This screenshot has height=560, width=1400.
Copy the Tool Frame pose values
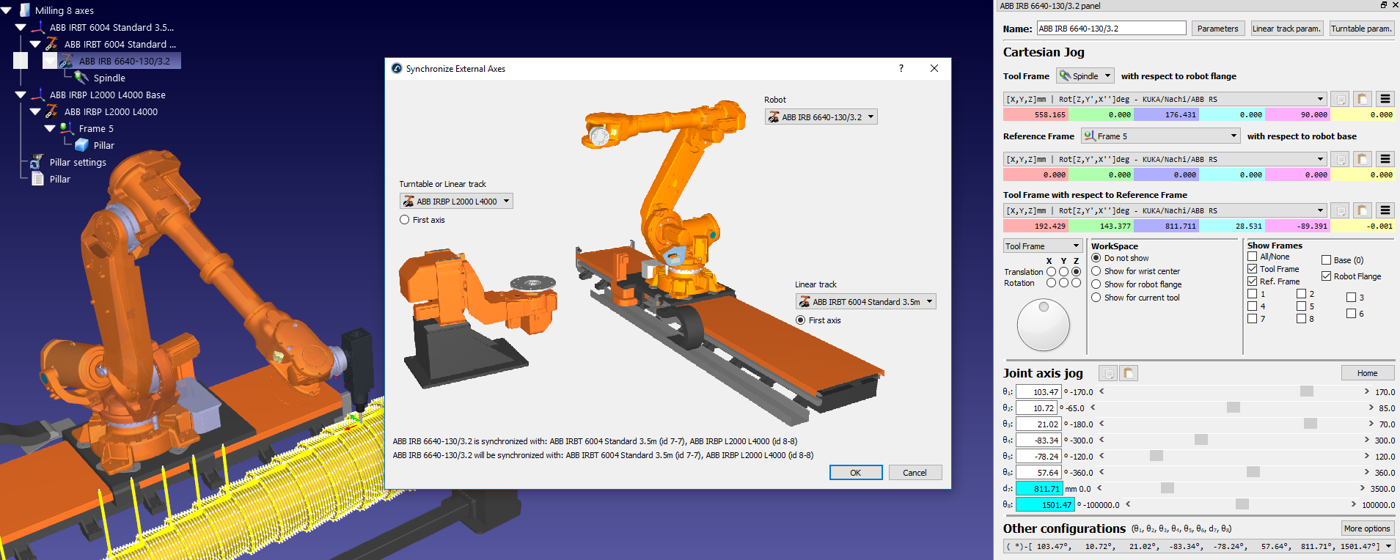tap(1340, 99)
